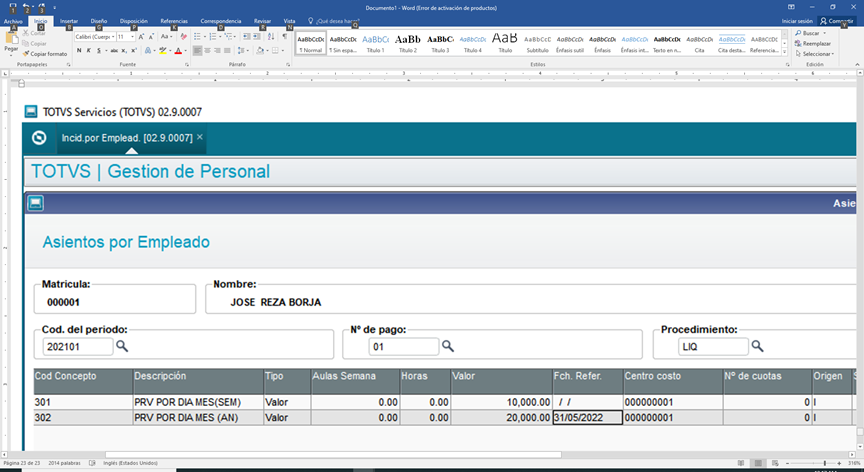Screen dimensions: 864x472
Task: Collapse the ribbon with the chevron
Action: coord(857,64)
